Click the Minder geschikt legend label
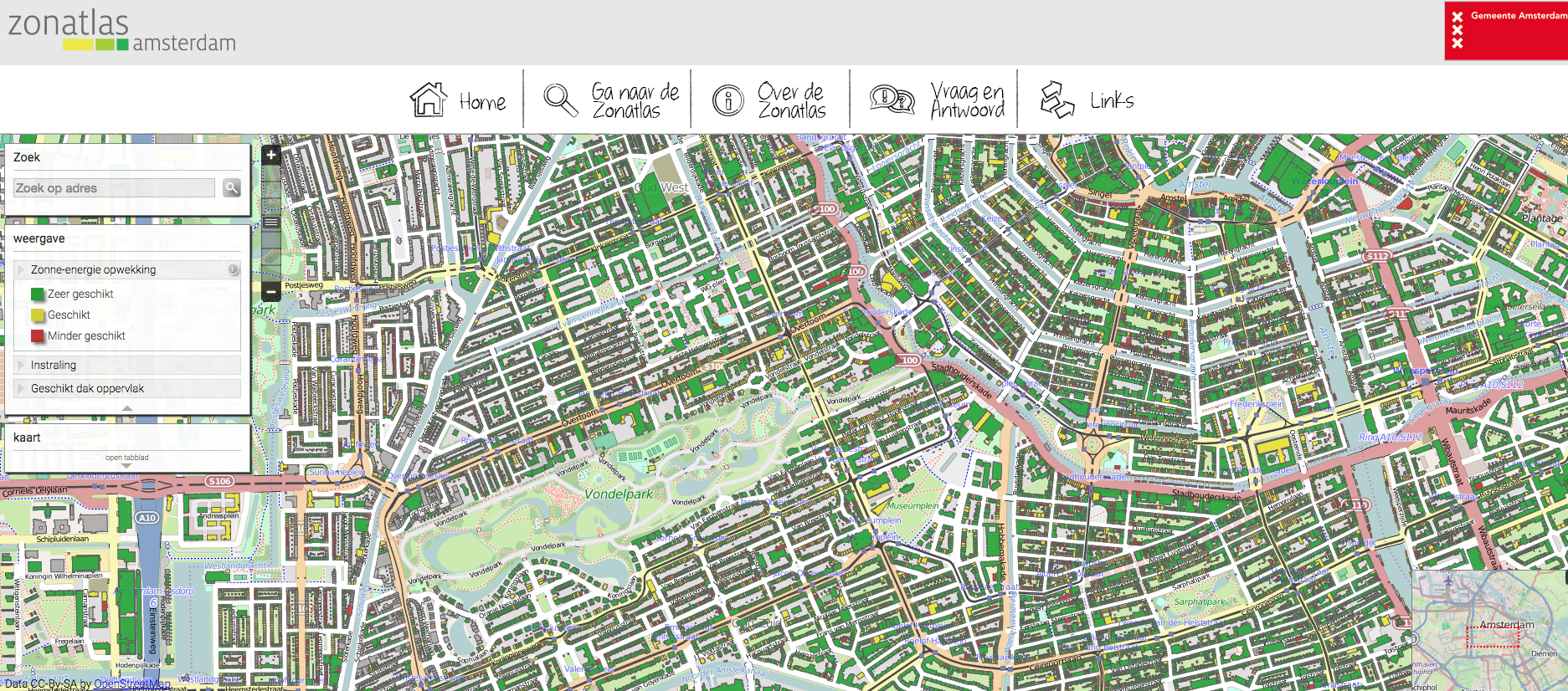 86,336
